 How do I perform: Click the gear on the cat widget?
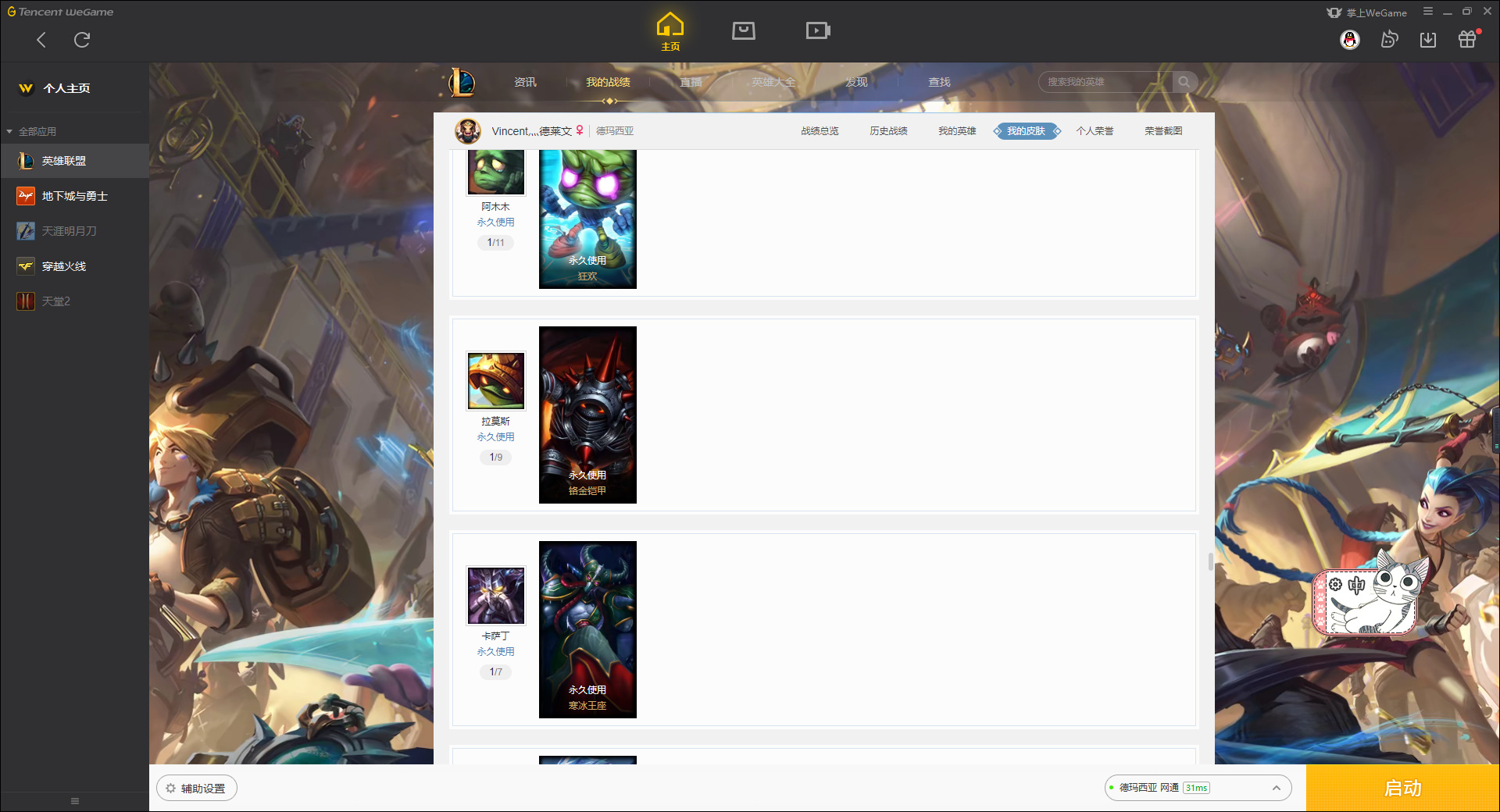click(x=1336, y=585)
